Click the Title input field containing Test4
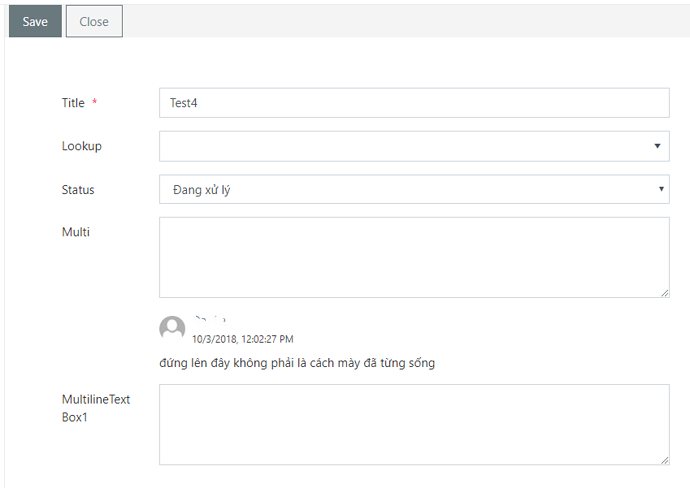The image size is (690, 488). [x=414, y=103]
